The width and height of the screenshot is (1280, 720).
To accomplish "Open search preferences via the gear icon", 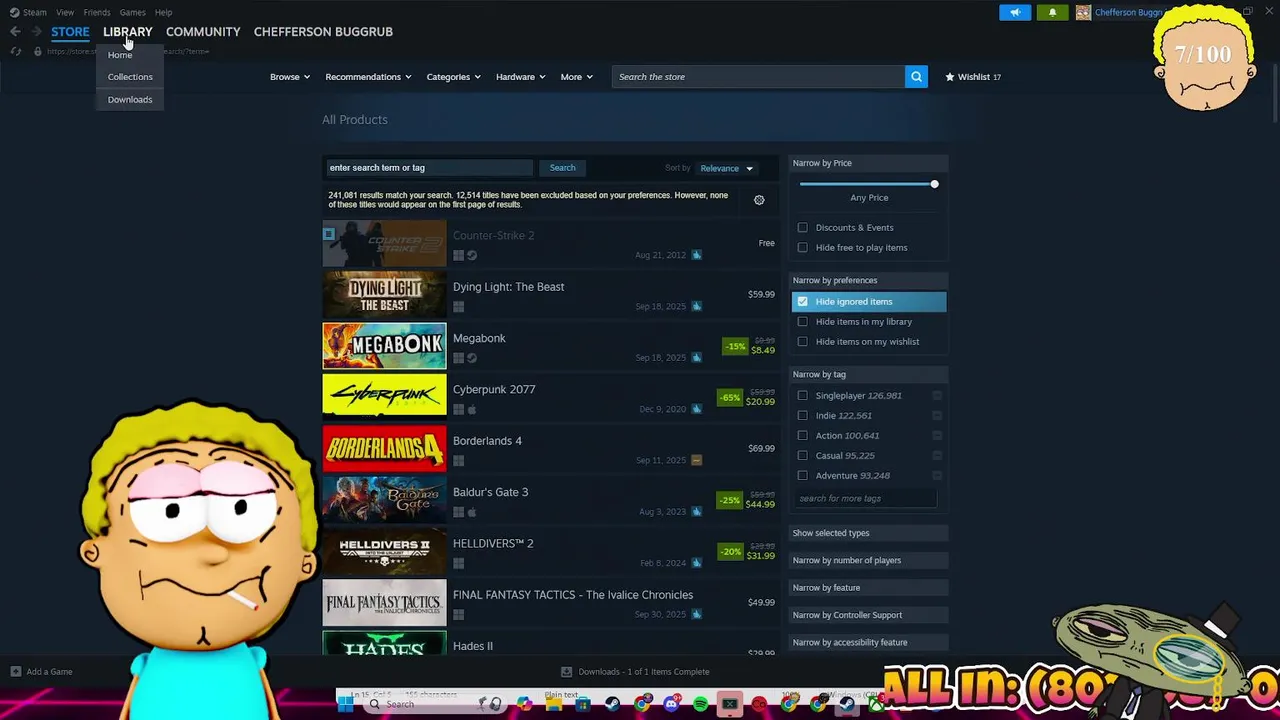I will click(x=759, y=200).
